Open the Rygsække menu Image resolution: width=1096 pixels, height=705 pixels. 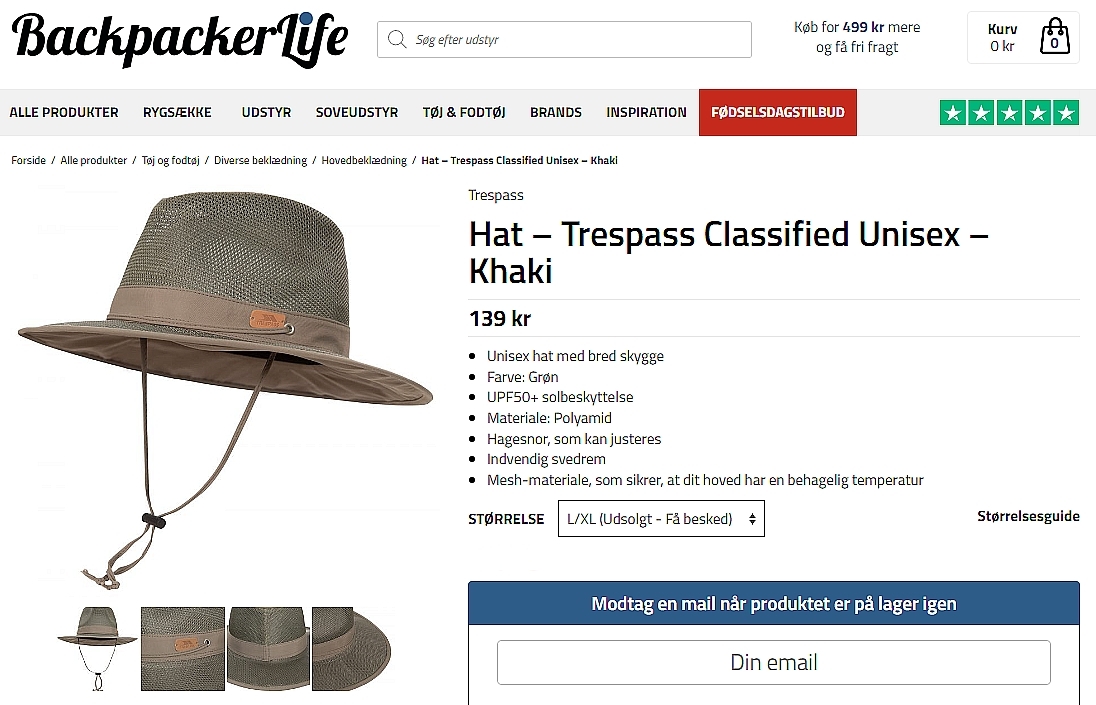pos(177,112)
